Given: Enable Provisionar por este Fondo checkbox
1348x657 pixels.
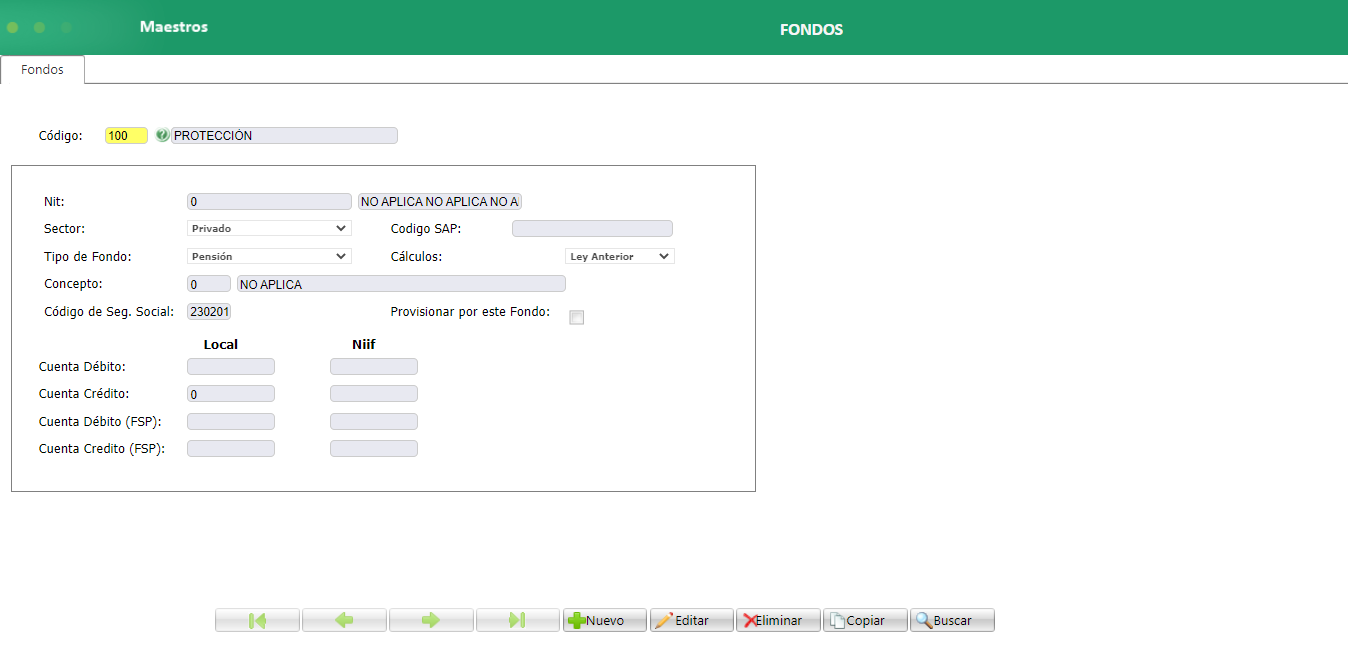Looking at the screenshot, I should click(x=576, y=318).
